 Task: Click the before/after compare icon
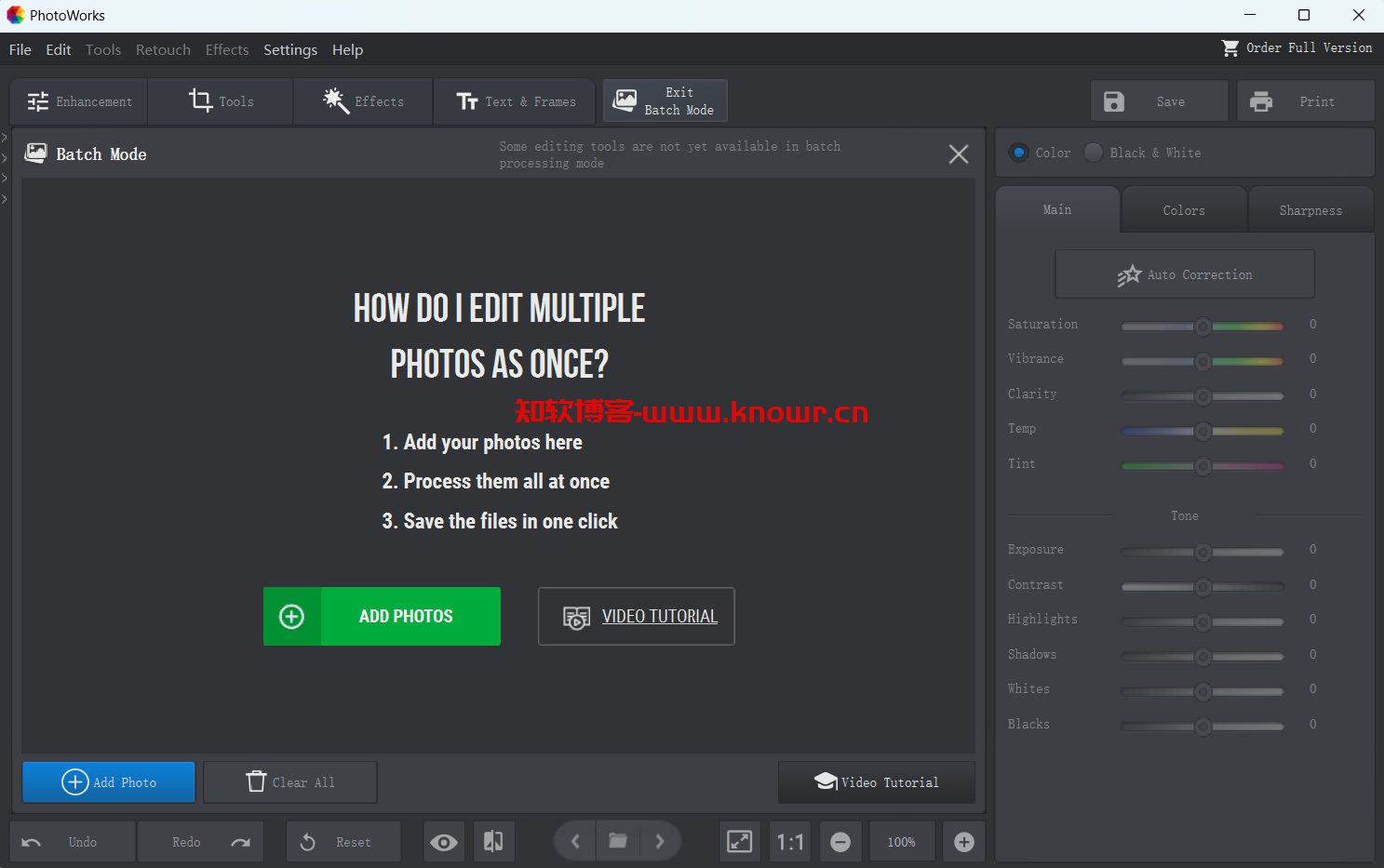(x=493, y=842)
